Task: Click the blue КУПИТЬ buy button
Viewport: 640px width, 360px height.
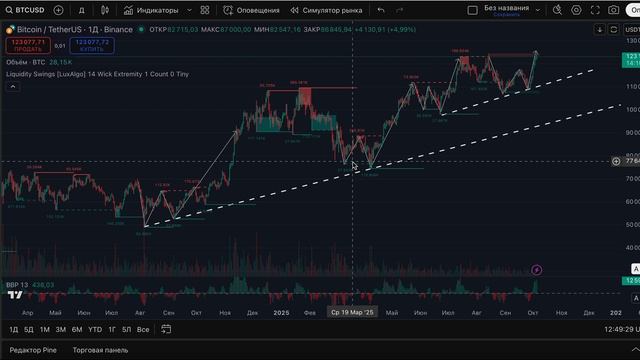Action: click(92, 45)
